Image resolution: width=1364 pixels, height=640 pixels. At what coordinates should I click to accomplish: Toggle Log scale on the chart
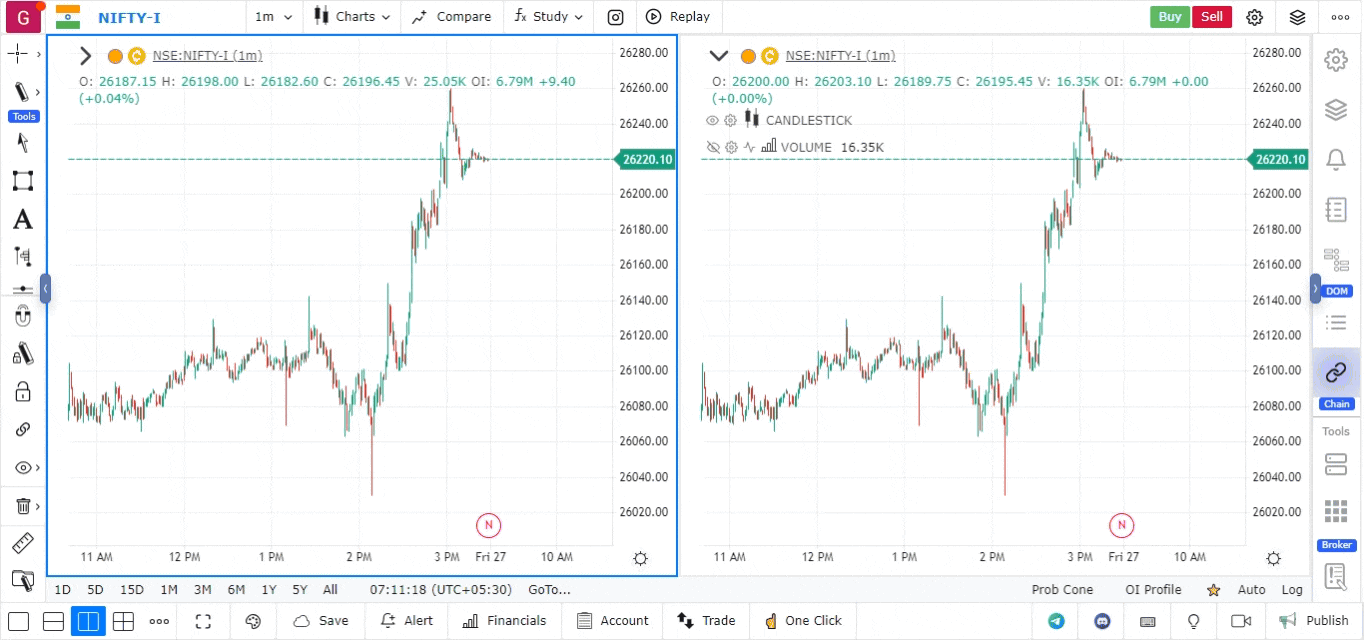click(1292, 590)
